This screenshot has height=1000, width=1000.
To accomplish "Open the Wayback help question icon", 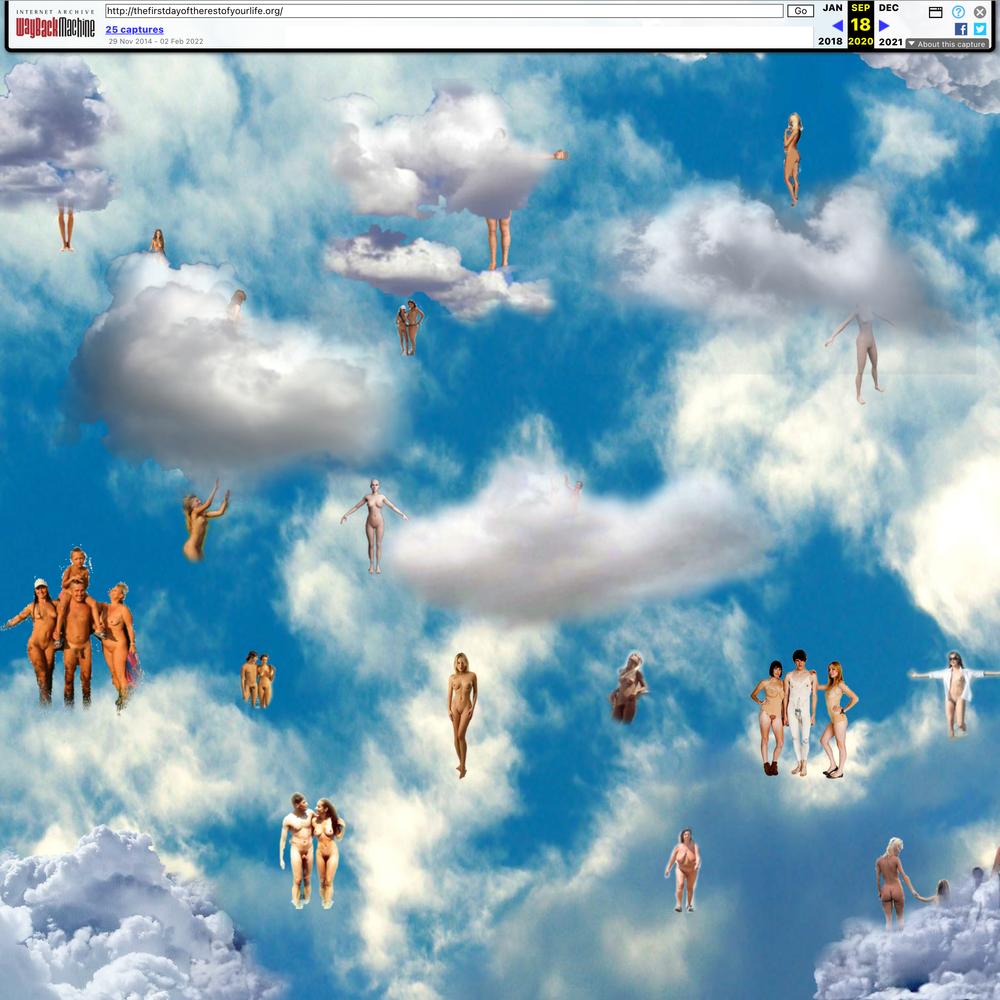I will coord(958,12).
